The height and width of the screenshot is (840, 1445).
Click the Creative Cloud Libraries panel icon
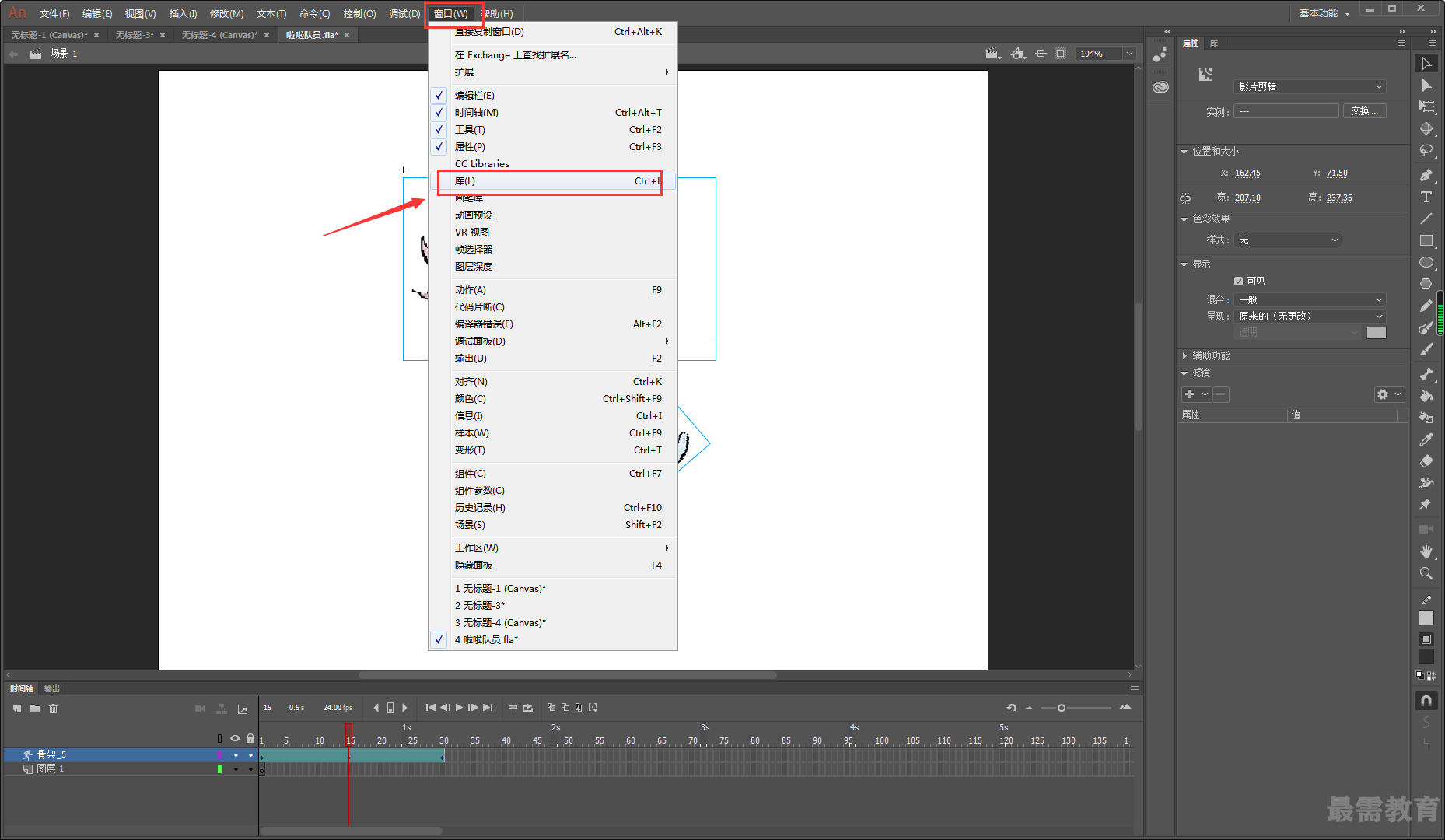pos(1160,87)
